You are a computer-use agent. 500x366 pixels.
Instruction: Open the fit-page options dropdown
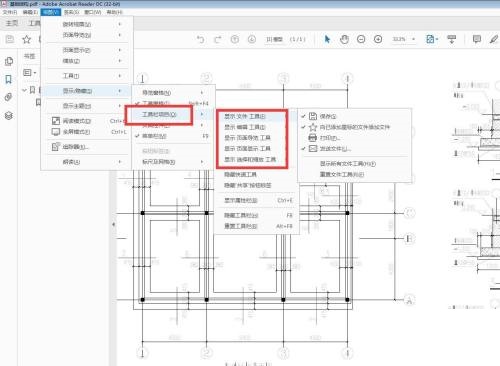tap(437, 39)
